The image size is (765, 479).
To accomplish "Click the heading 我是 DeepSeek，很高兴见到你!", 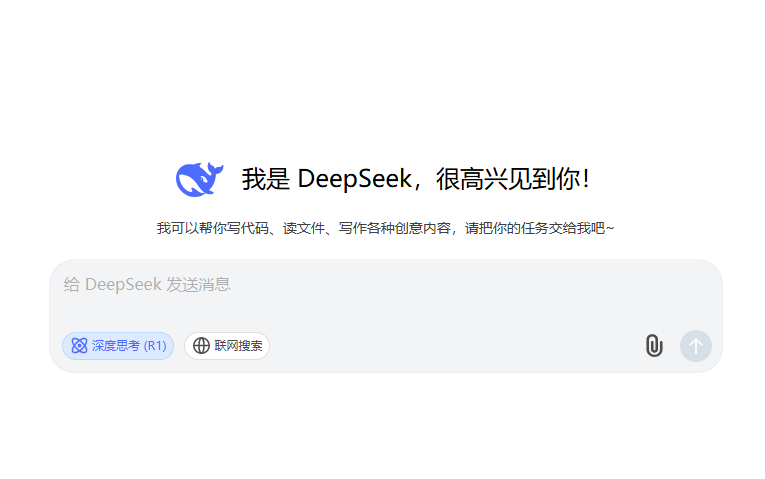I will tap(416, 179).
